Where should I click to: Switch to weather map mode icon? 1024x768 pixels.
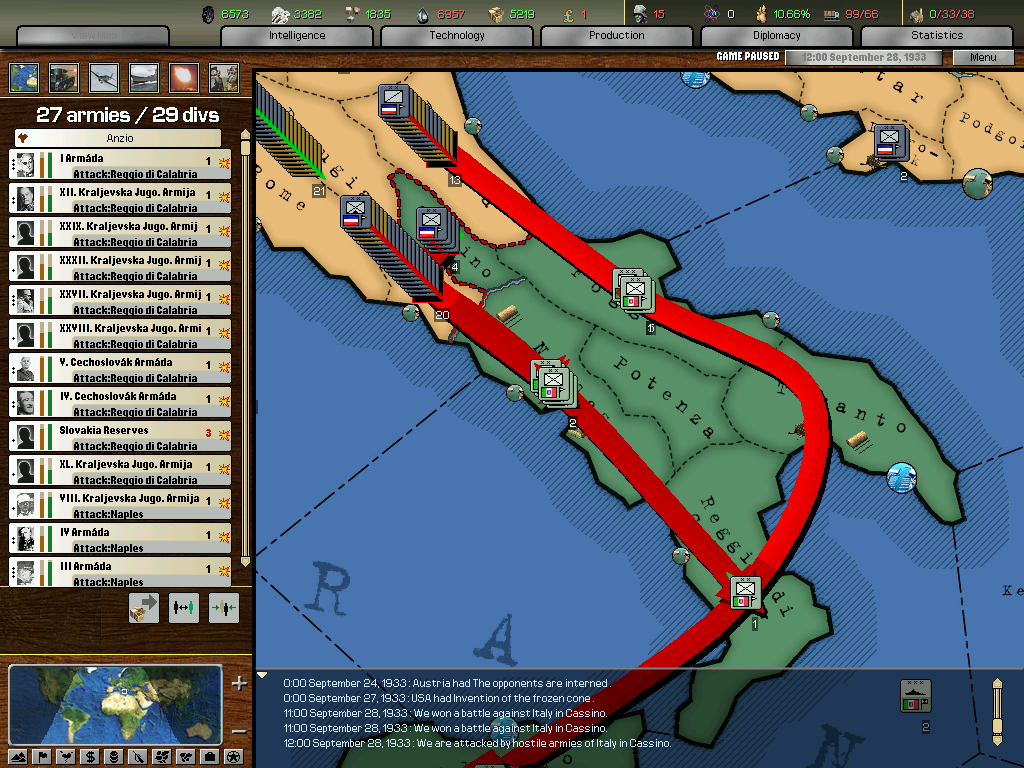coord(66,757)
